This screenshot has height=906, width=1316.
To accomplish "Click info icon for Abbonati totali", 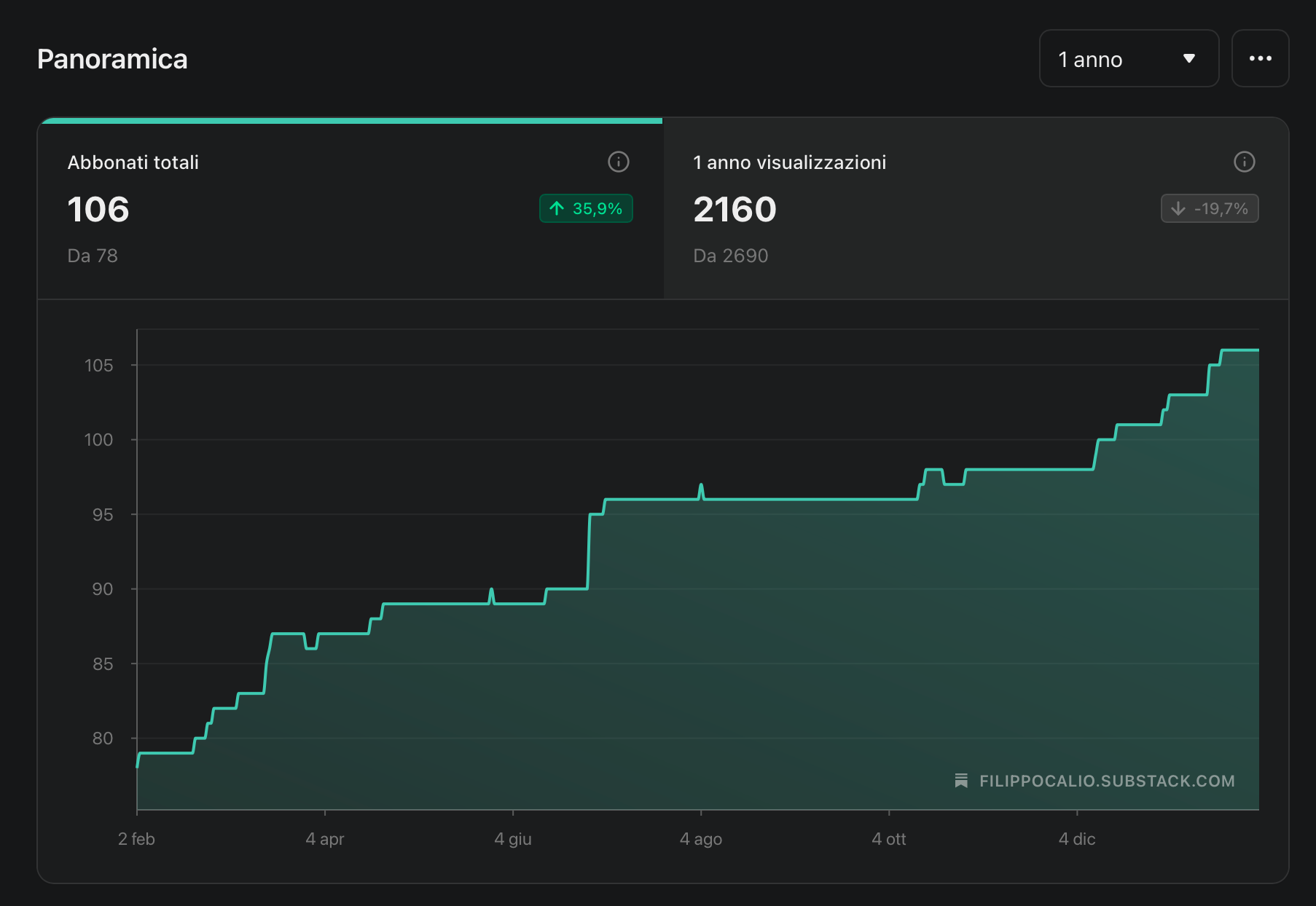I will (618, 162).
